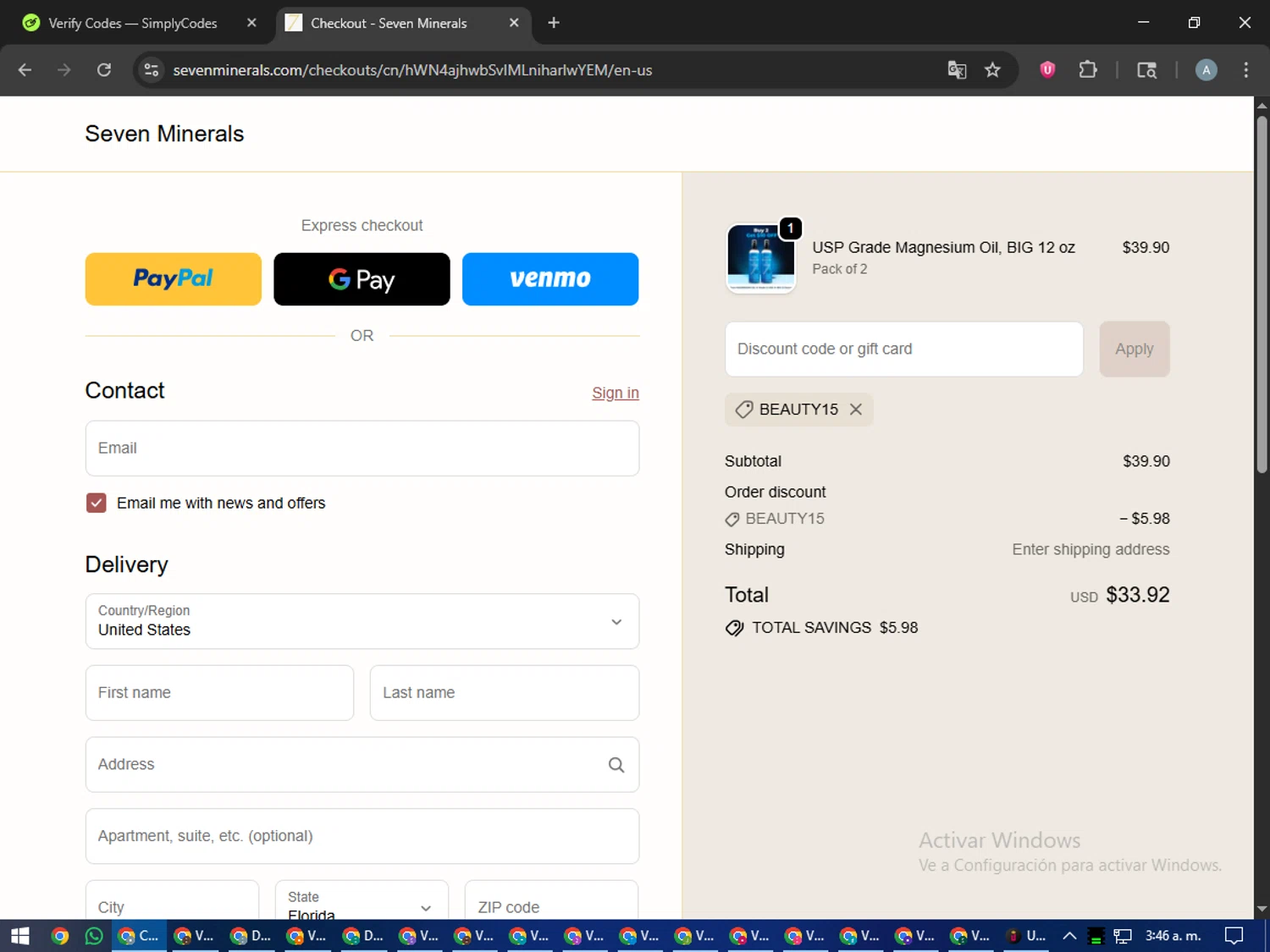Remove the BEAUTY15 discount code with X
Image resolution: width=1270 pixels, height=952 pixels.
[x=856, y=410]
